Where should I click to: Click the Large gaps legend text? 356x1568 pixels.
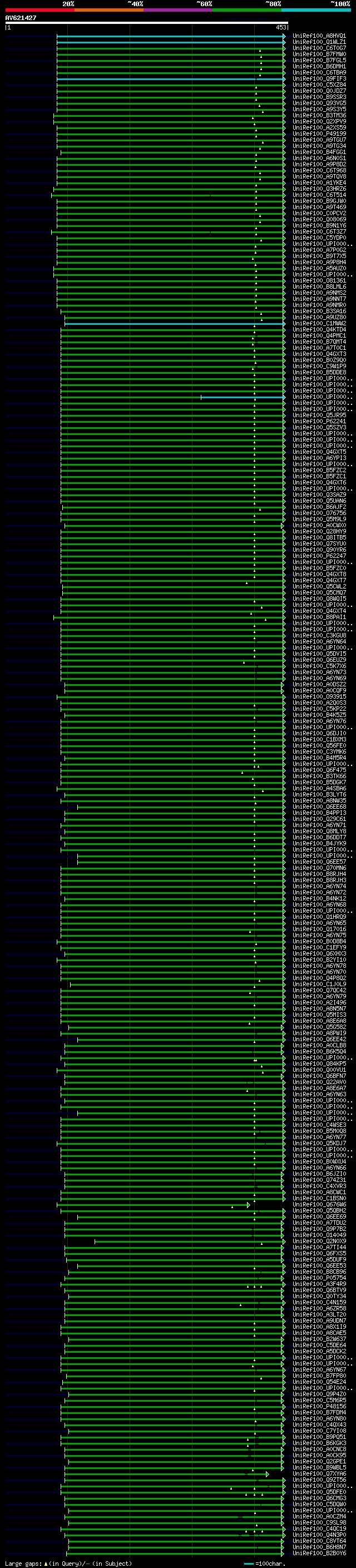68,1564
